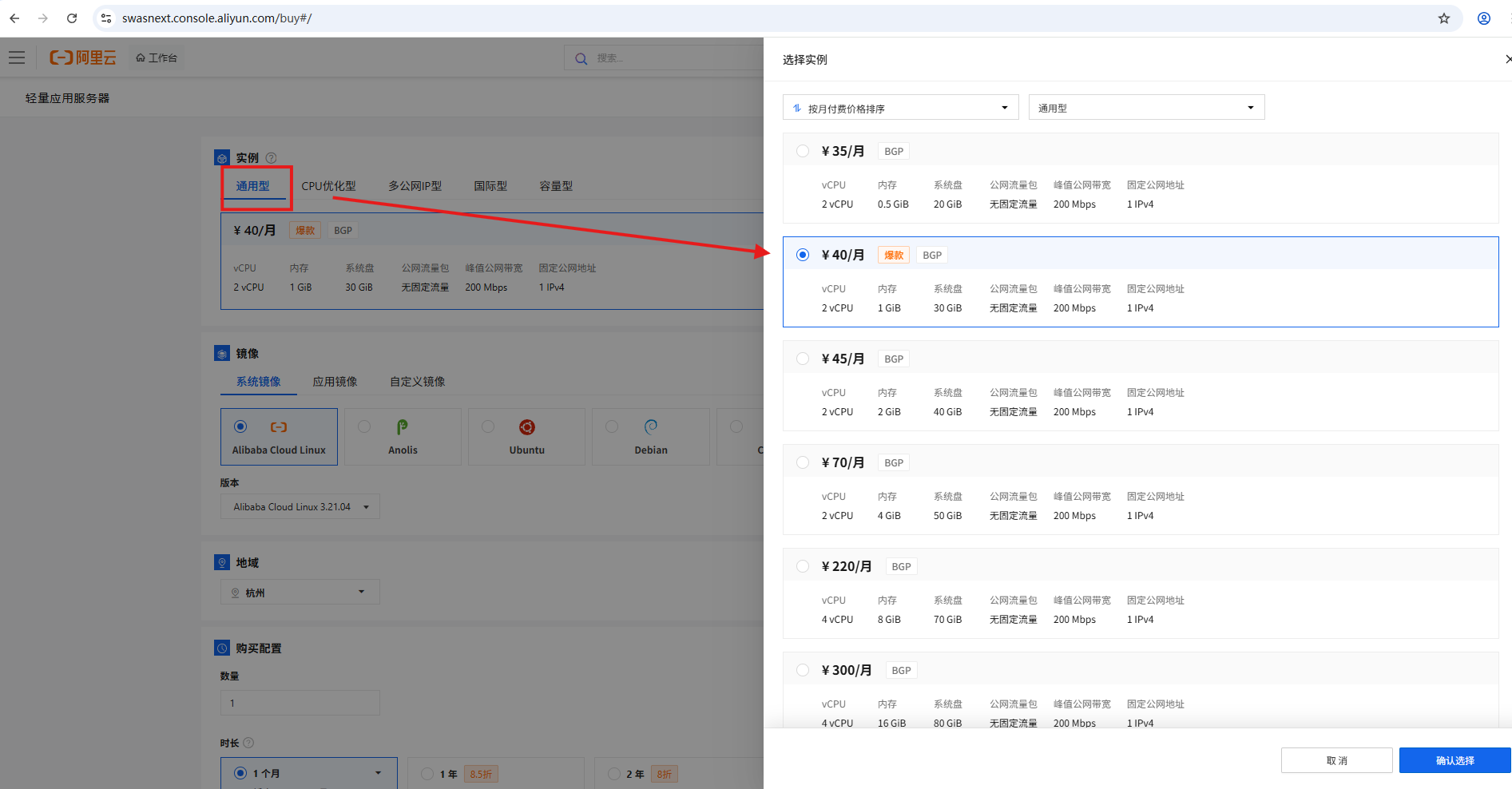Screen dimensions: 1512x789
Task: Click the ¥220/月 price label
Action: pos(847,566)
